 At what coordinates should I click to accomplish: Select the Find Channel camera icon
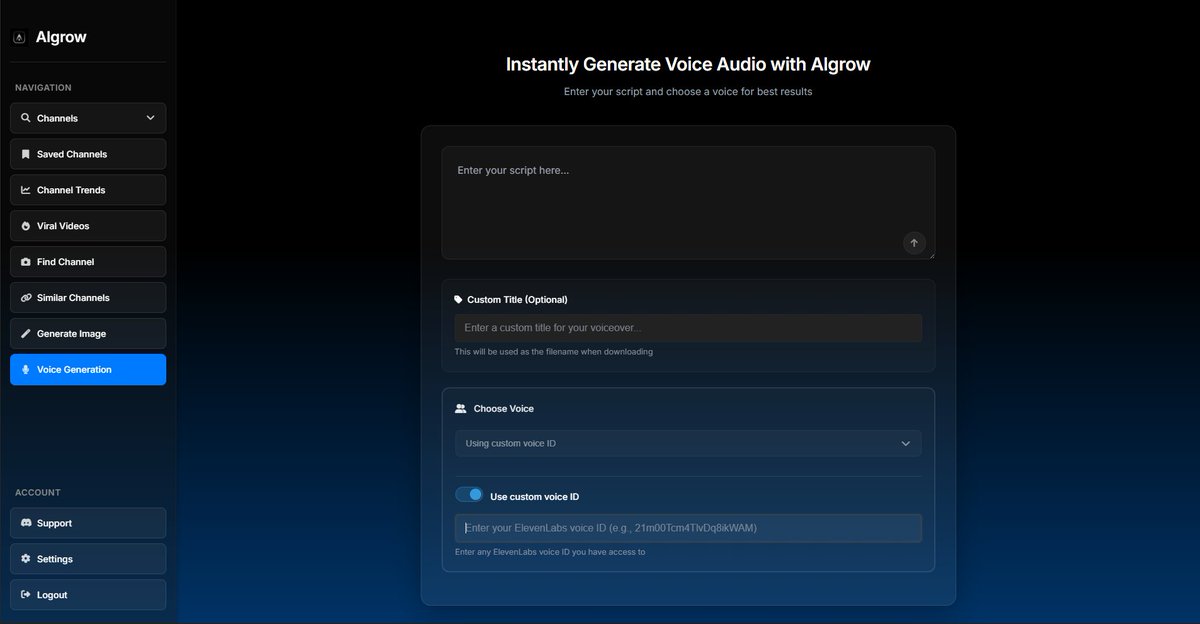(x=25, y=261)
